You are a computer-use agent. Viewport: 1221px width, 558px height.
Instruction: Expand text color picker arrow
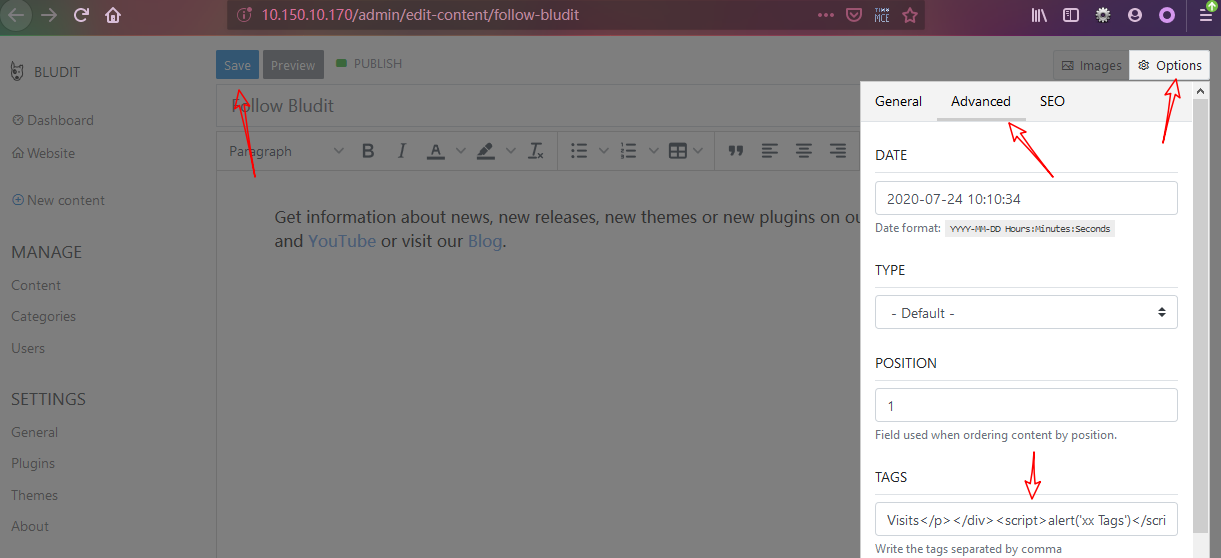click(x=461, y=151)
